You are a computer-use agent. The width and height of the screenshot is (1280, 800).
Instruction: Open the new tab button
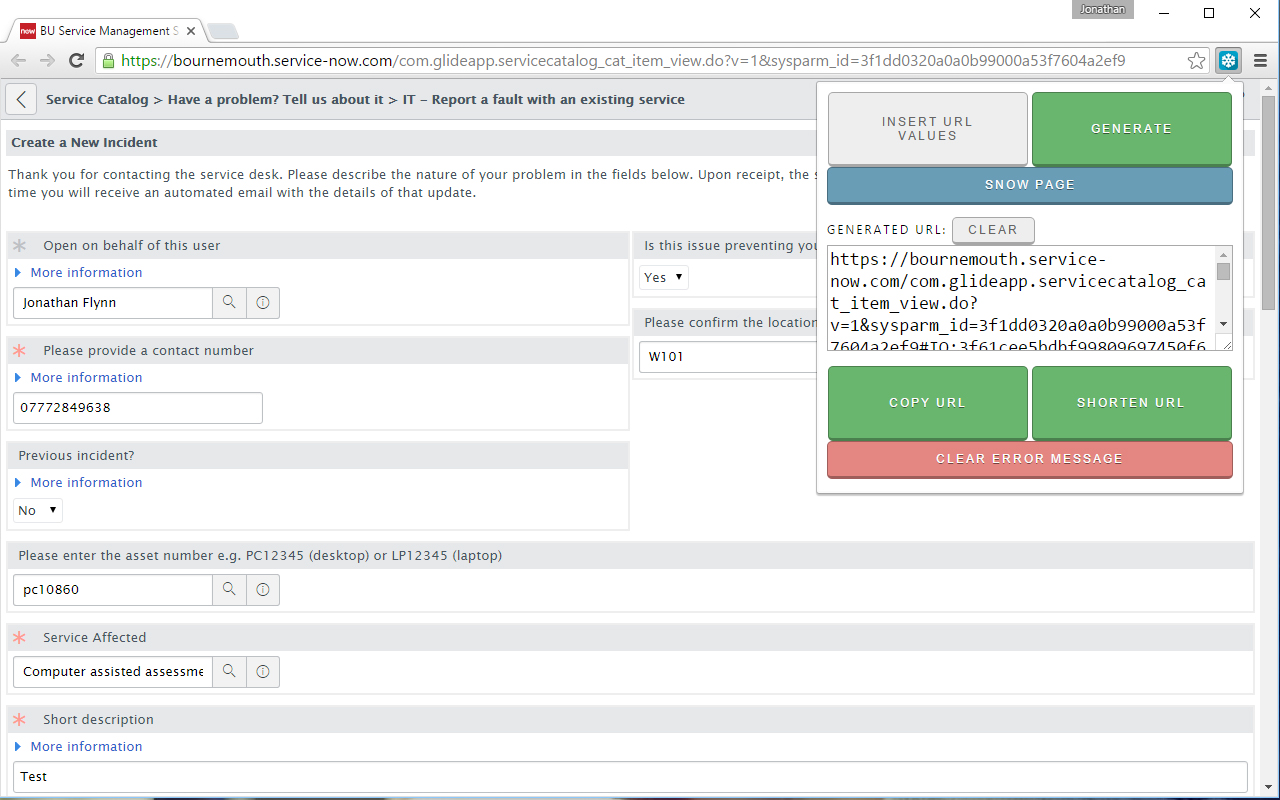pyautogui.click(x=222, y=31)
